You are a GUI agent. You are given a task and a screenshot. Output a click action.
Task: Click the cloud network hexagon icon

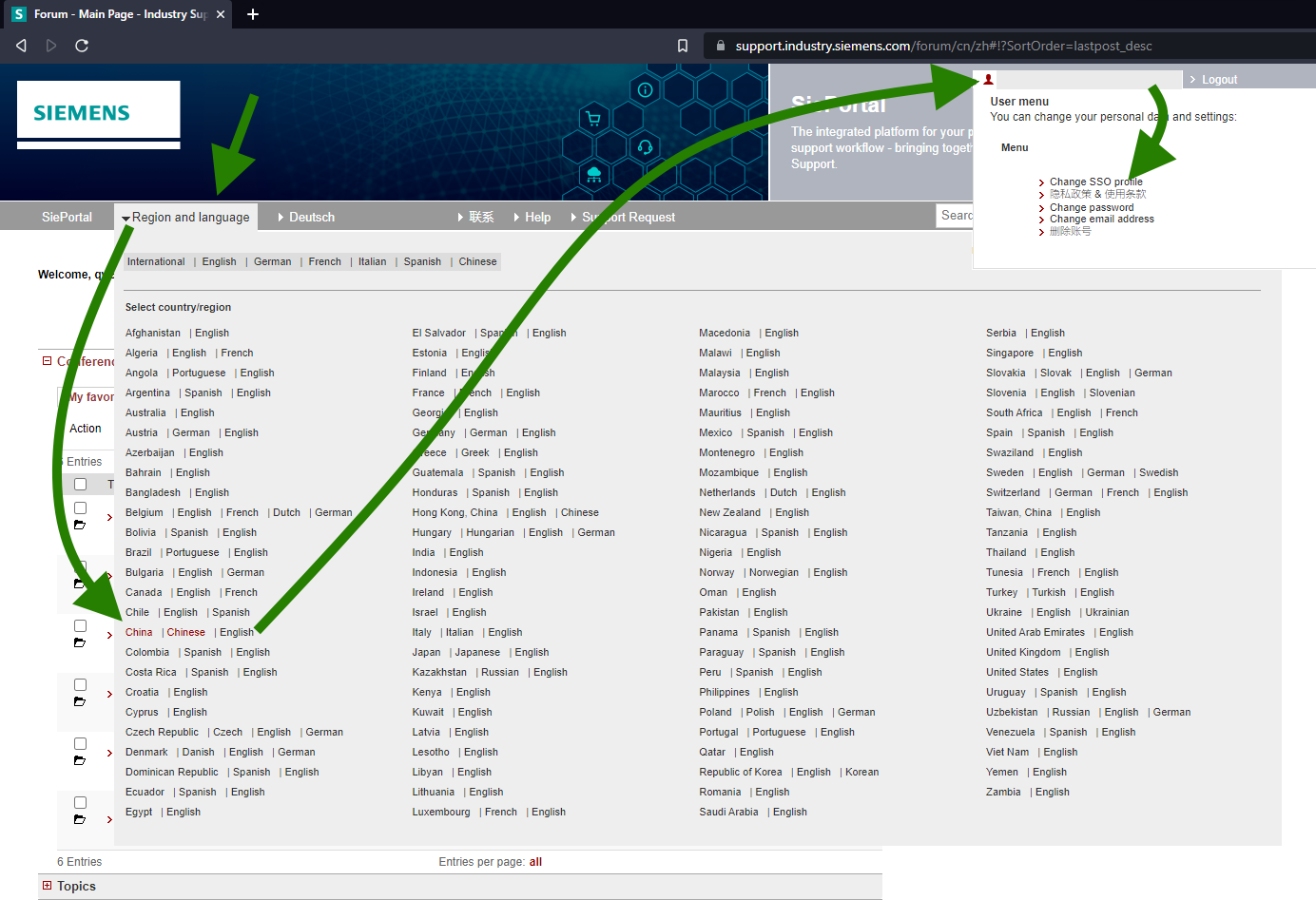tap(594, 174)
